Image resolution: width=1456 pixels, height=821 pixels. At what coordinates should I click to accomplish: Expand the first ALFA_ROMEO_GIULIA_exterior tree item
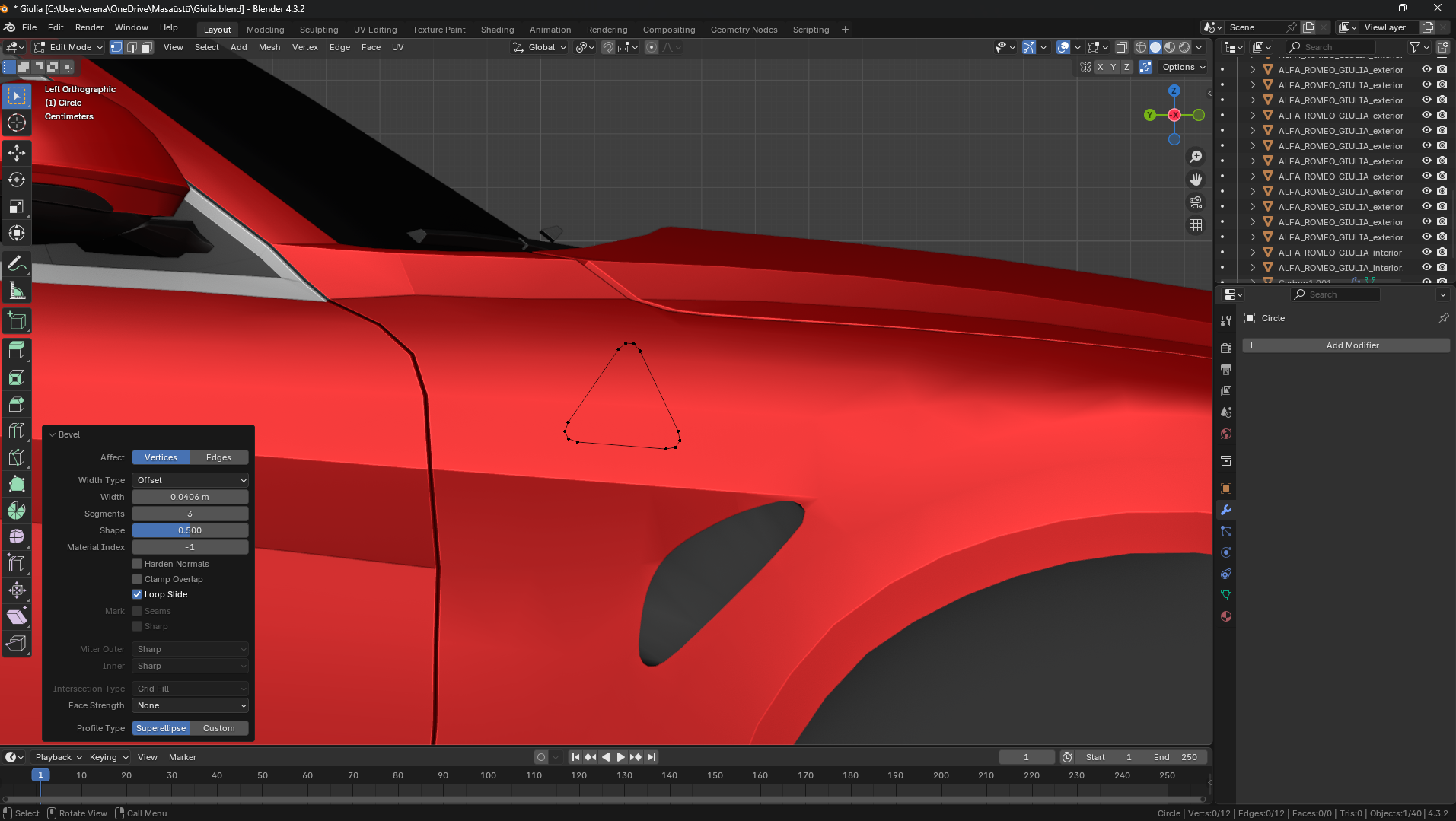[x=1253, y=69]
